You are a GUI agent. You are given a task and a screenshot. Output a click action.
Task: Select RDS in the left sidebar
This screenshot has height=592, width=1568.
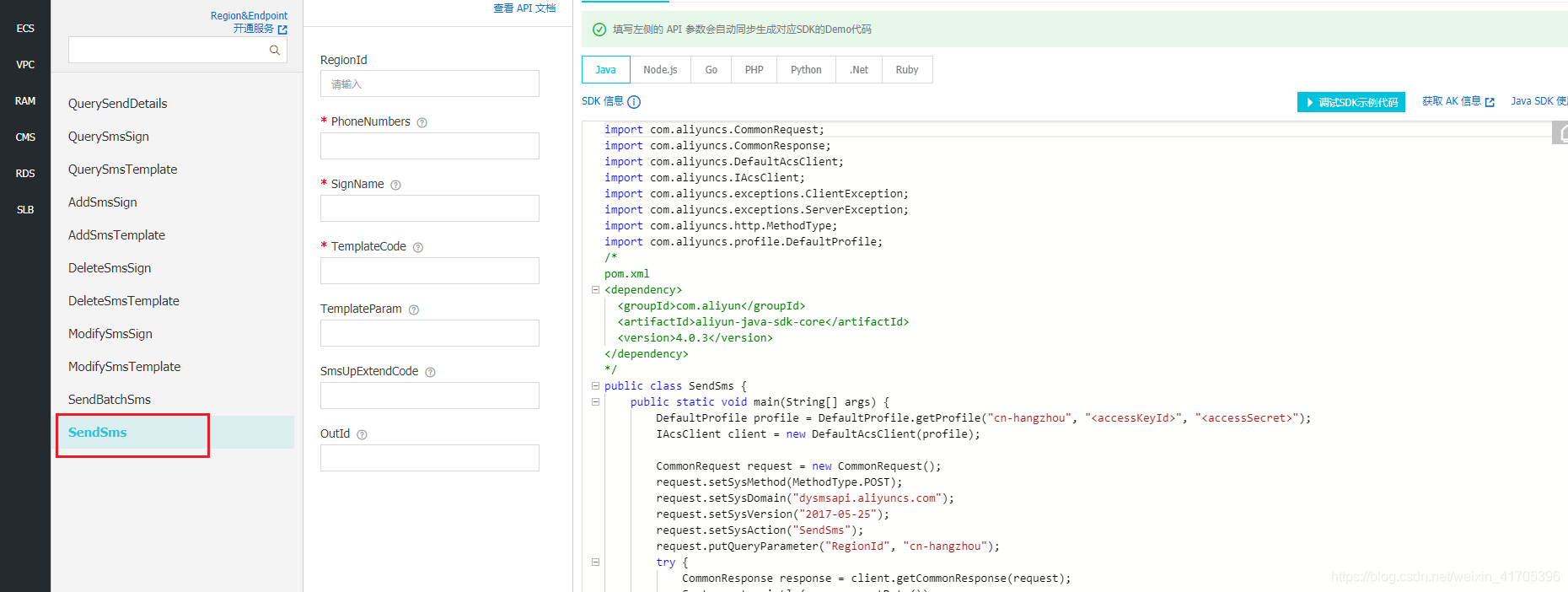pos(25,174)
